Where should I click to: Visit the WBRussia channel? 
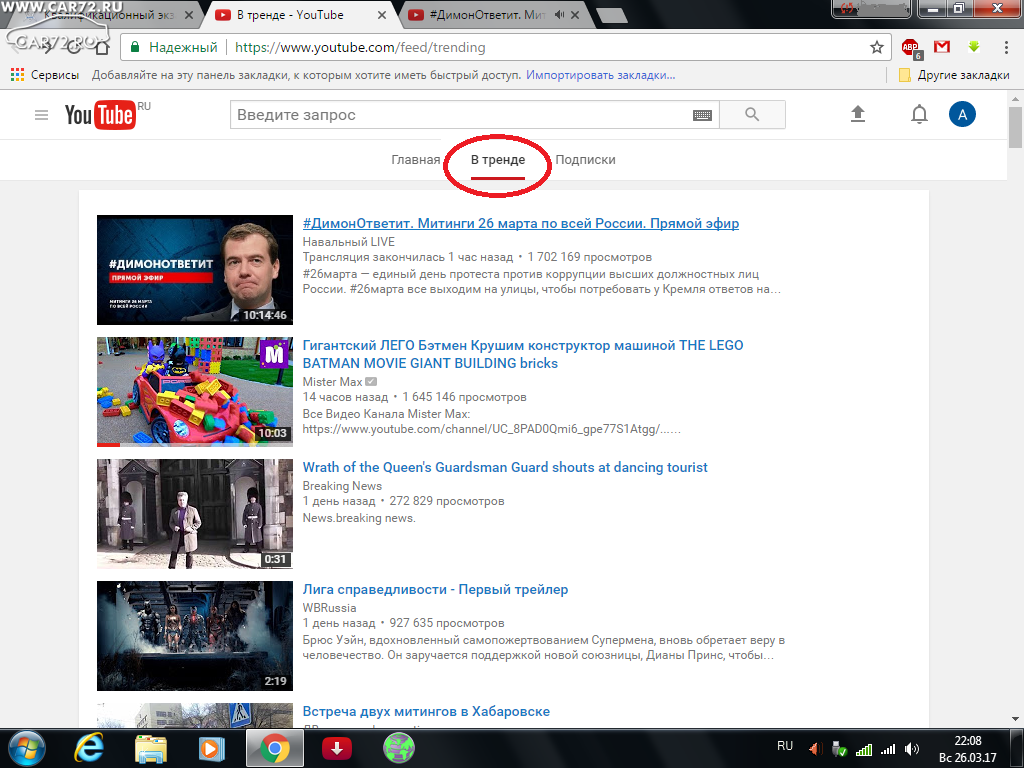pyautogui.click(x=329, y=608)
